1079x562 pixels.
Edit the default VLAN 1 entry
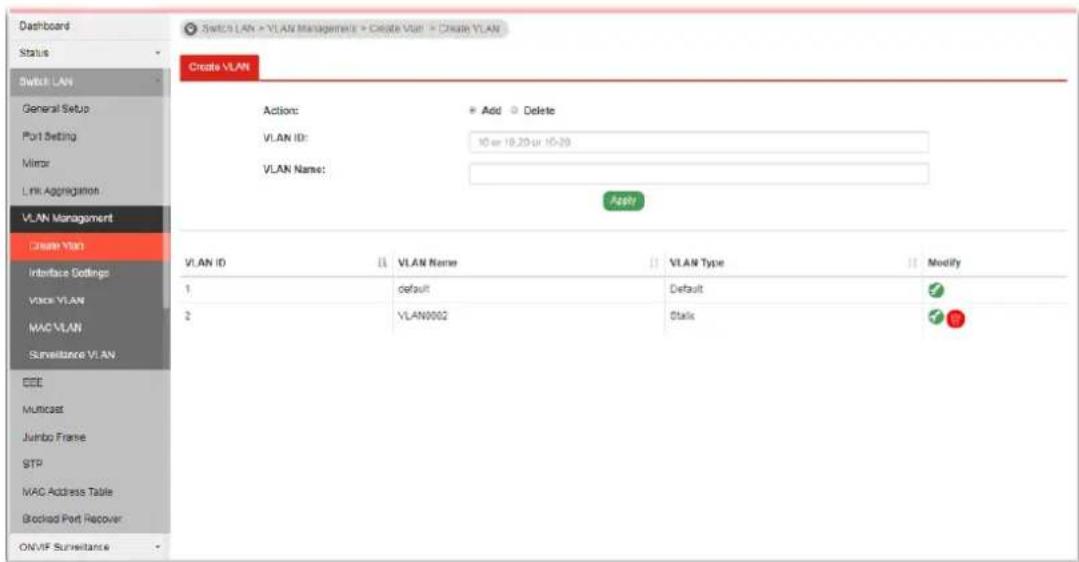[936, 290]
